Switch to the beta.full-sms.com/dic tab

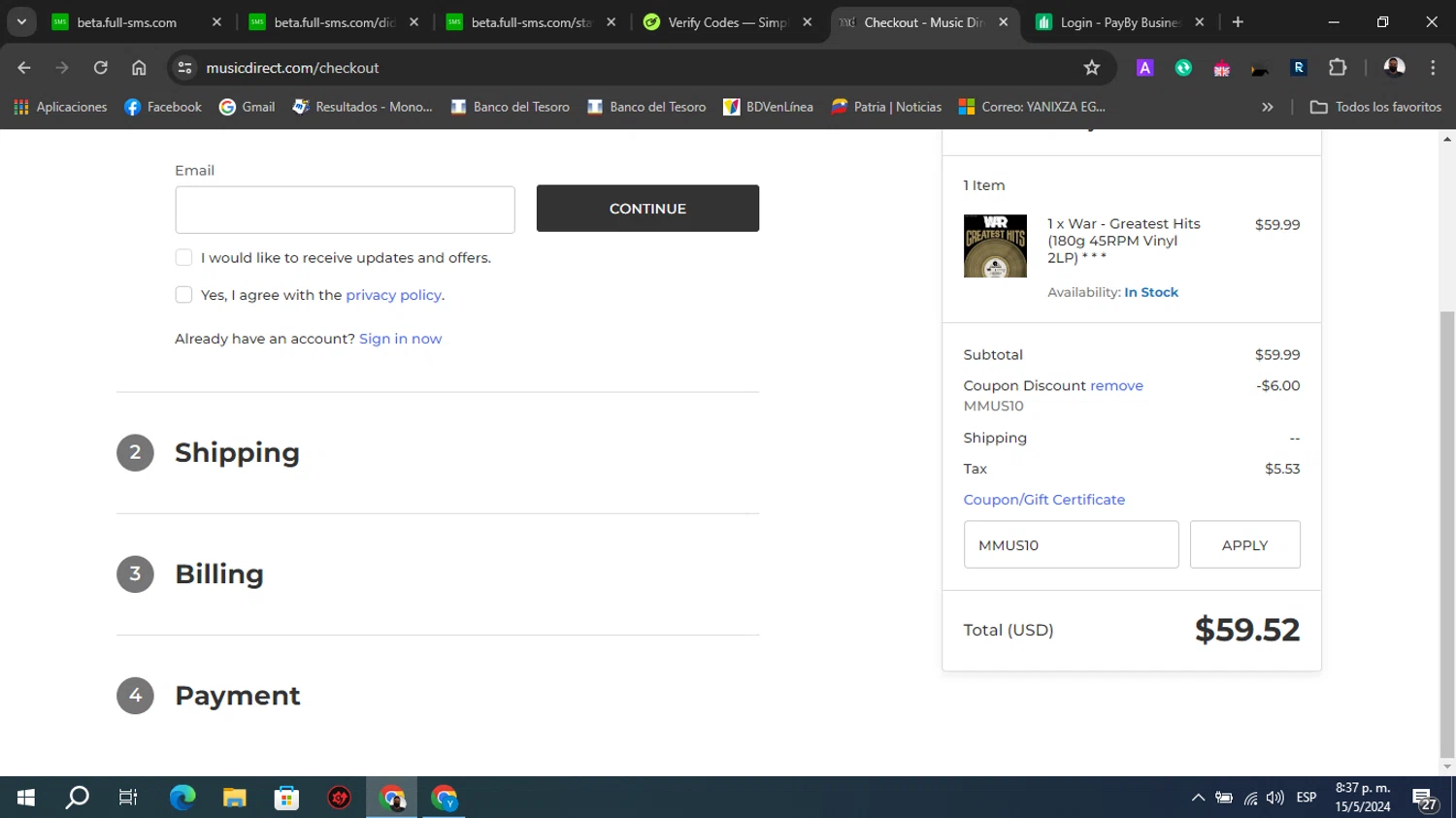(x=335, y=22)
